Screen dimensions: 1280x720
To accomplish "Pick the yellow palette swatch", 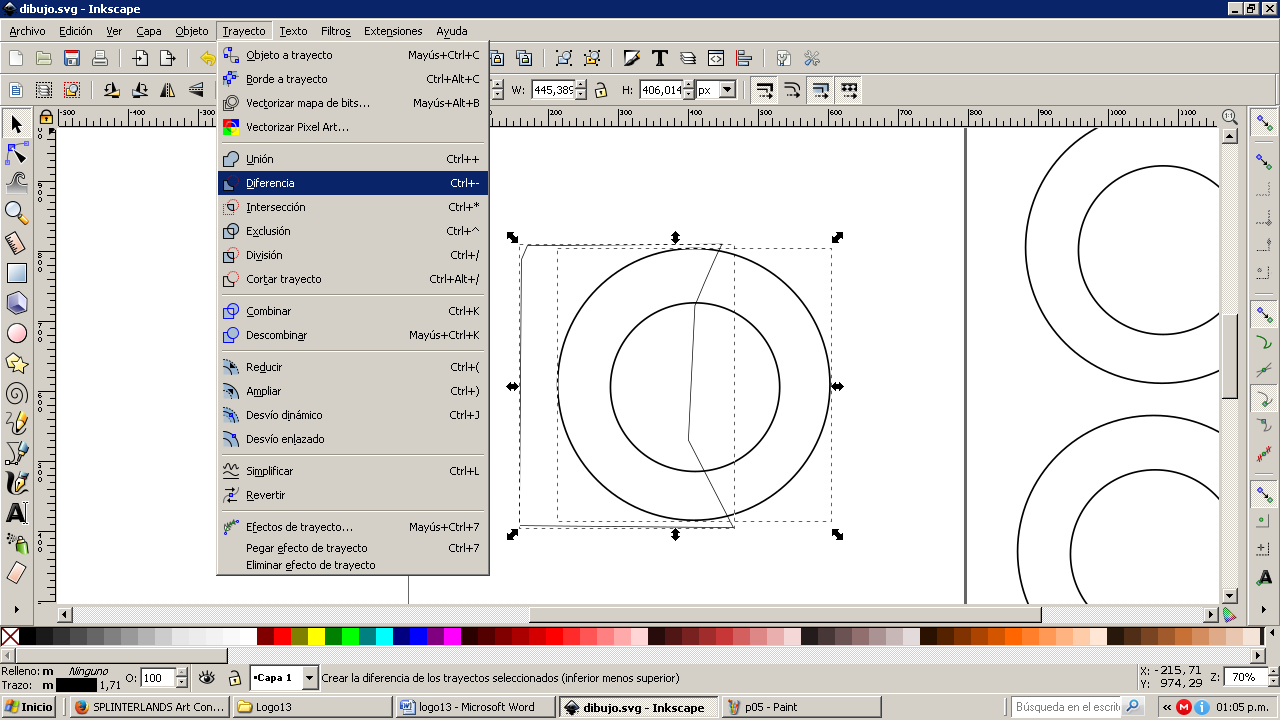I will 316,636.
